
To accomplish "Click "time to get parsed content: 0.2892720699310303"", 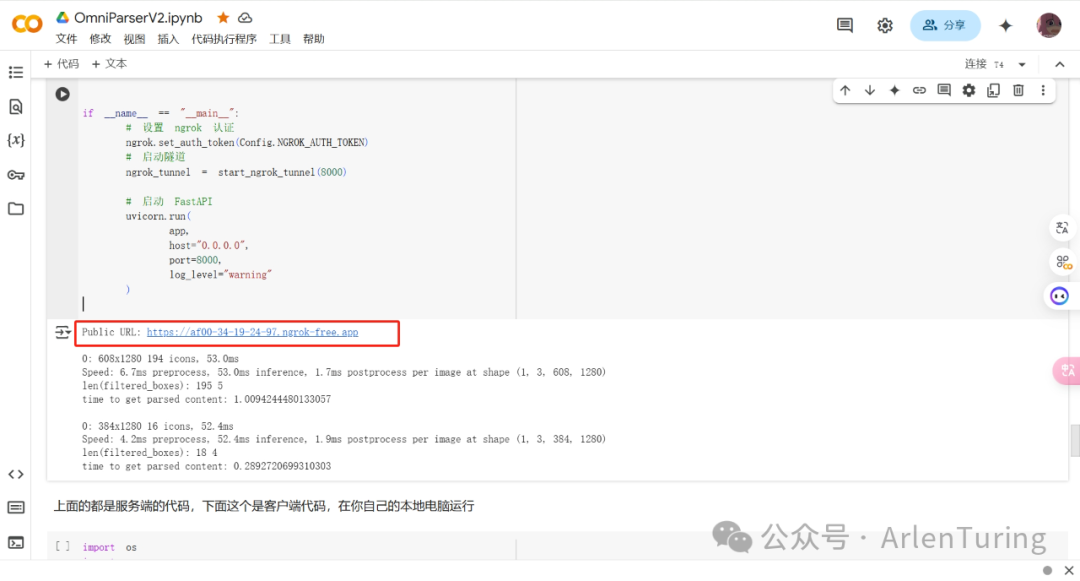I will click(x=207, y=467).
